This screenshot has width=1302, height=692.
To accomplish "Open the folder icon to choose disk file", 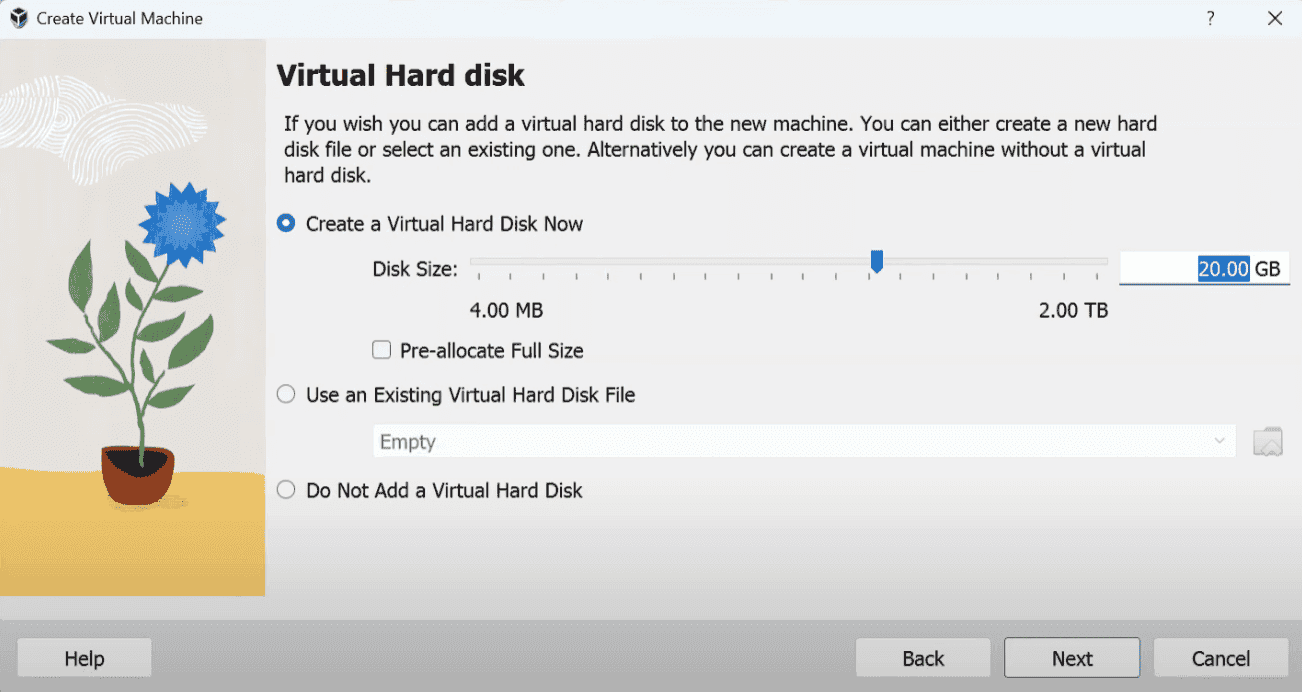I will coord(1267,441).
